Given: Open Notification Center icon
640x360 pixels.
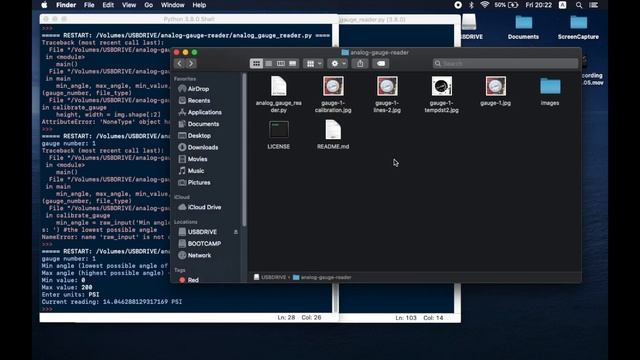Looking at the screenshot, I should [594, 5].
